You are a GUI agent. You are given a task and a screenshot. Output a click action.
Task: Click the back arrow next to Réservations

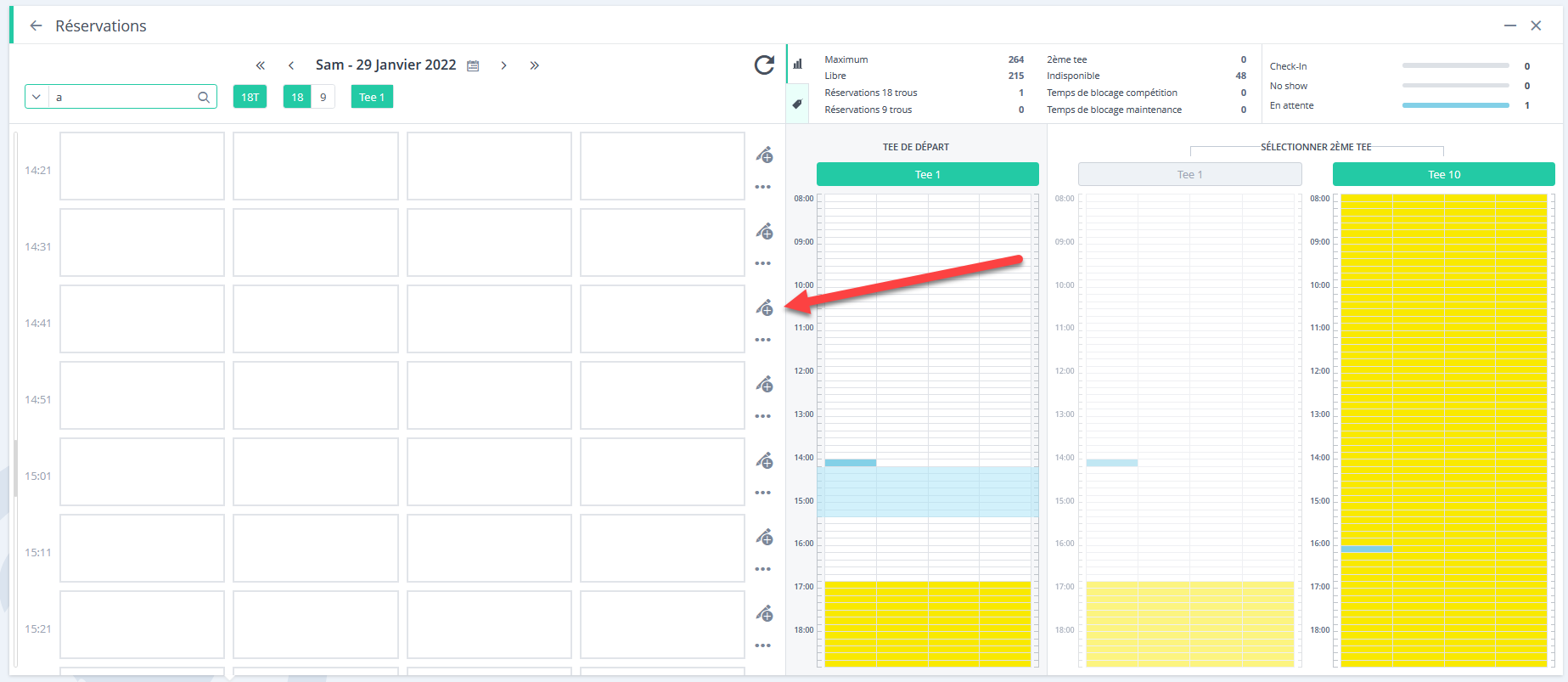36,25
